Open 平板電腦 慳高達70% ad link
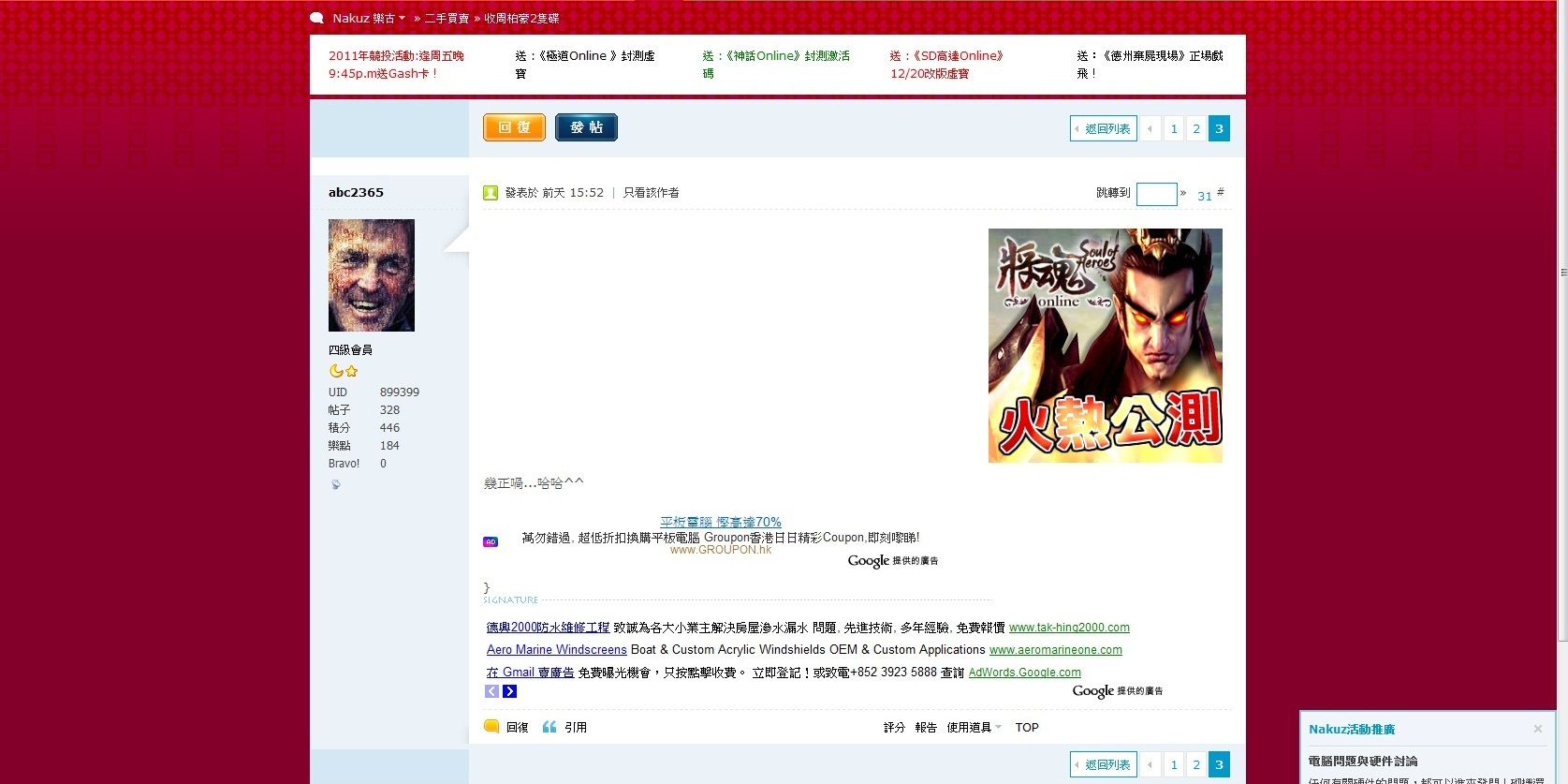This screenshot has height=784, width=1568. pyautogui.click(x=721, y=522)
